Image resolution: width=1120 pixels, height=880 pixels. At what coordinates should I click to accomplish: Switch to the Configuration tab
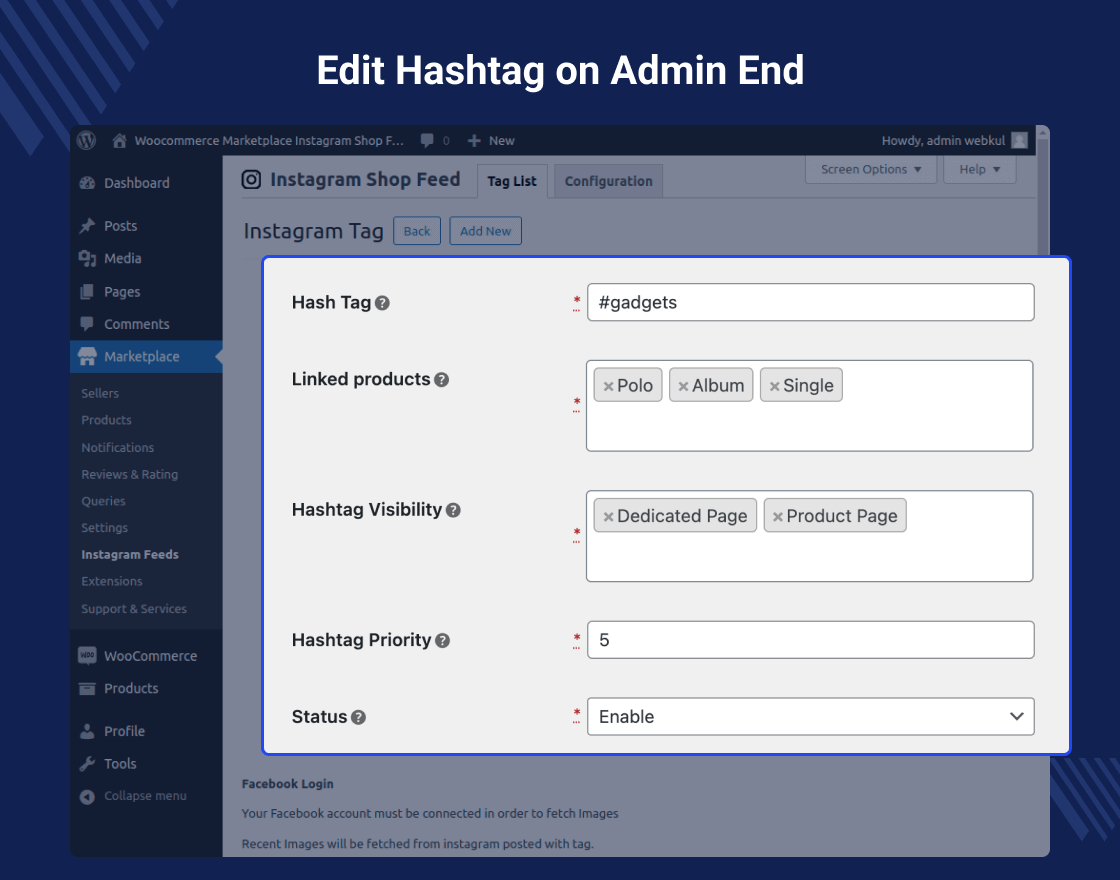point(609,181)
